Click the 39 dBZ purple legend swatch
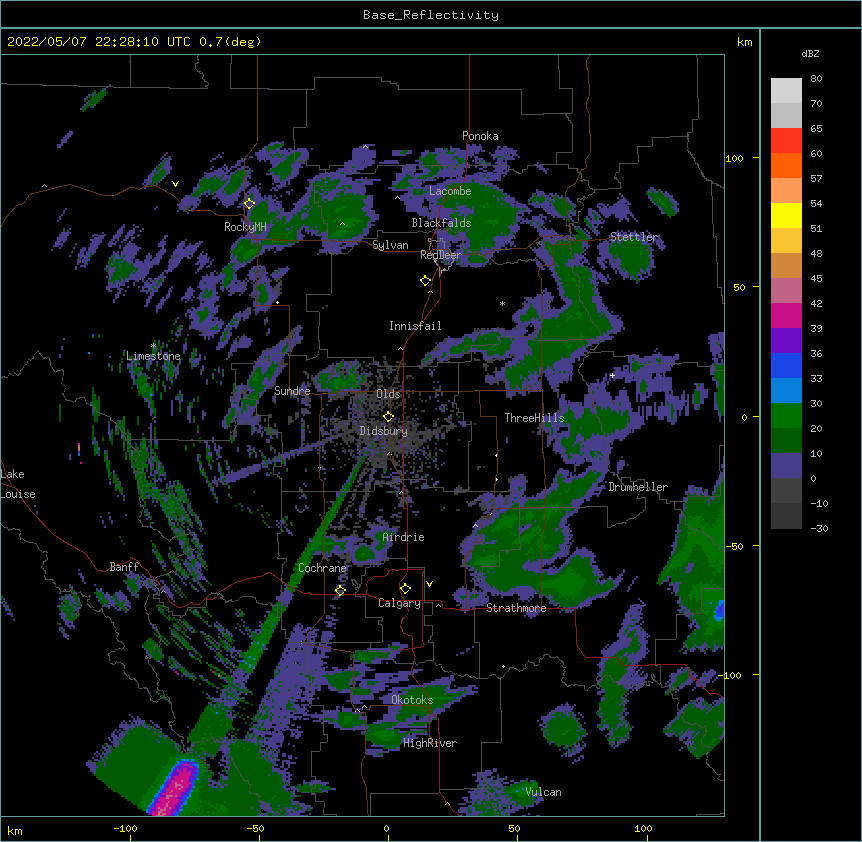 click(x=786, y=341)
